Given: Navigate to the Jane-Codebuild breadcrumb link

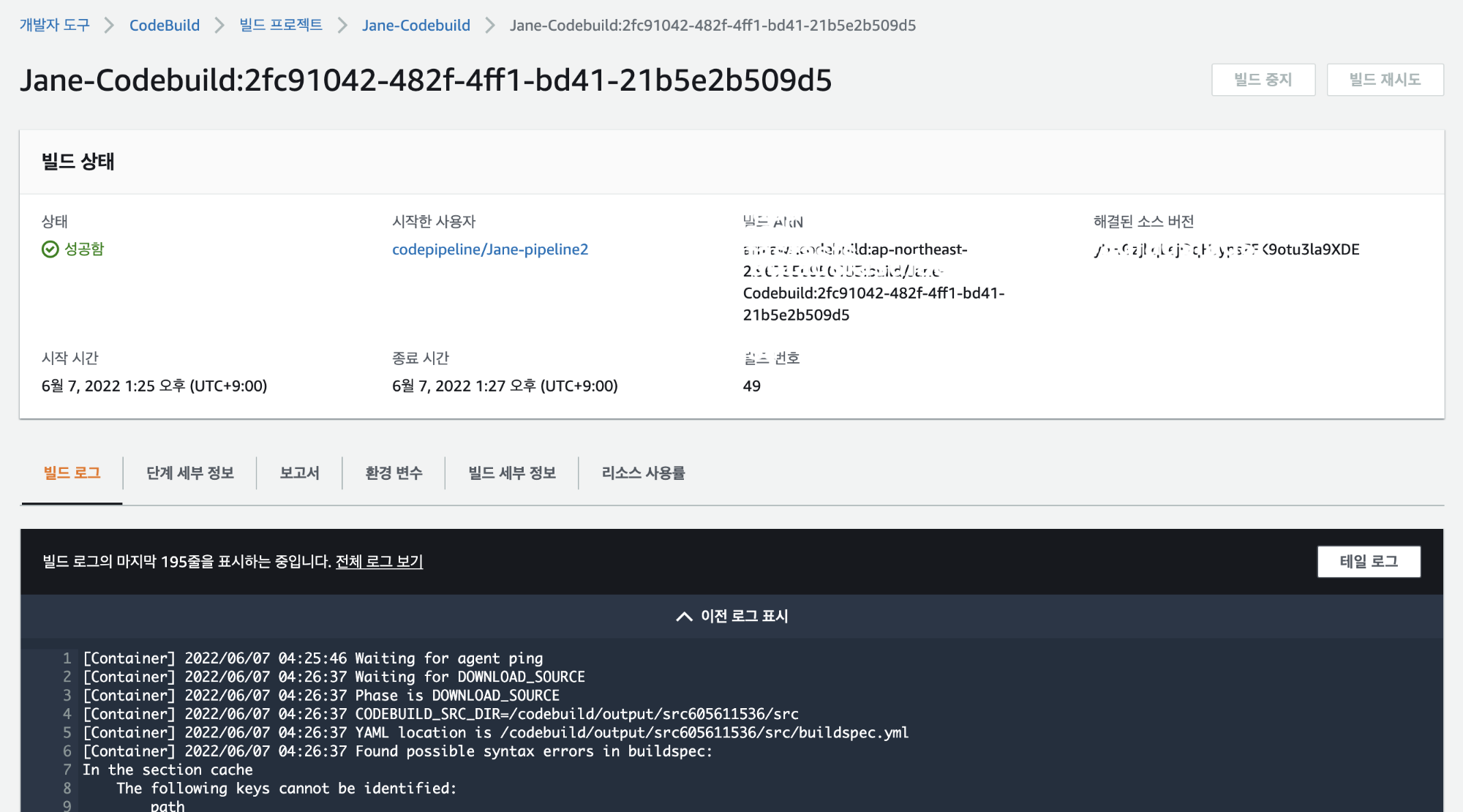Looking at the screenshot, I should click(415, 25).
